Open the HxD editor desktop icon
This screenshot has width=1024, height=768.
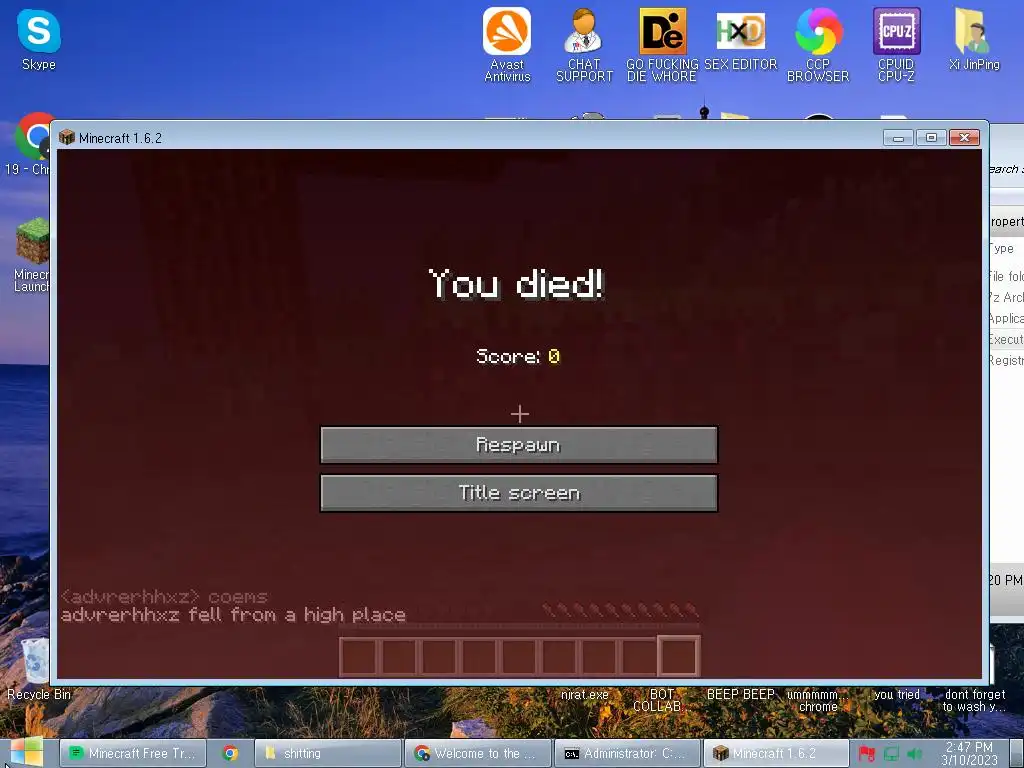tap(741, 39)
